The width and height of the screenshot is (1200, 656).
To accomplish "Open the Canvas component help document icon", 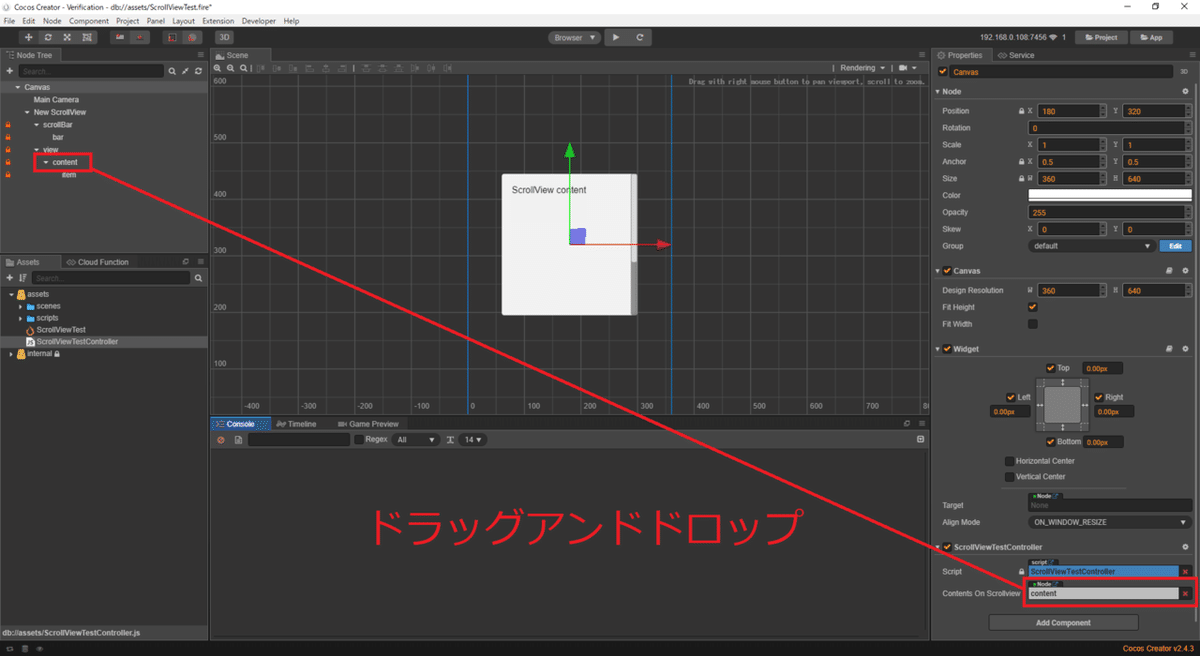I will click(x=1169, y=271).
